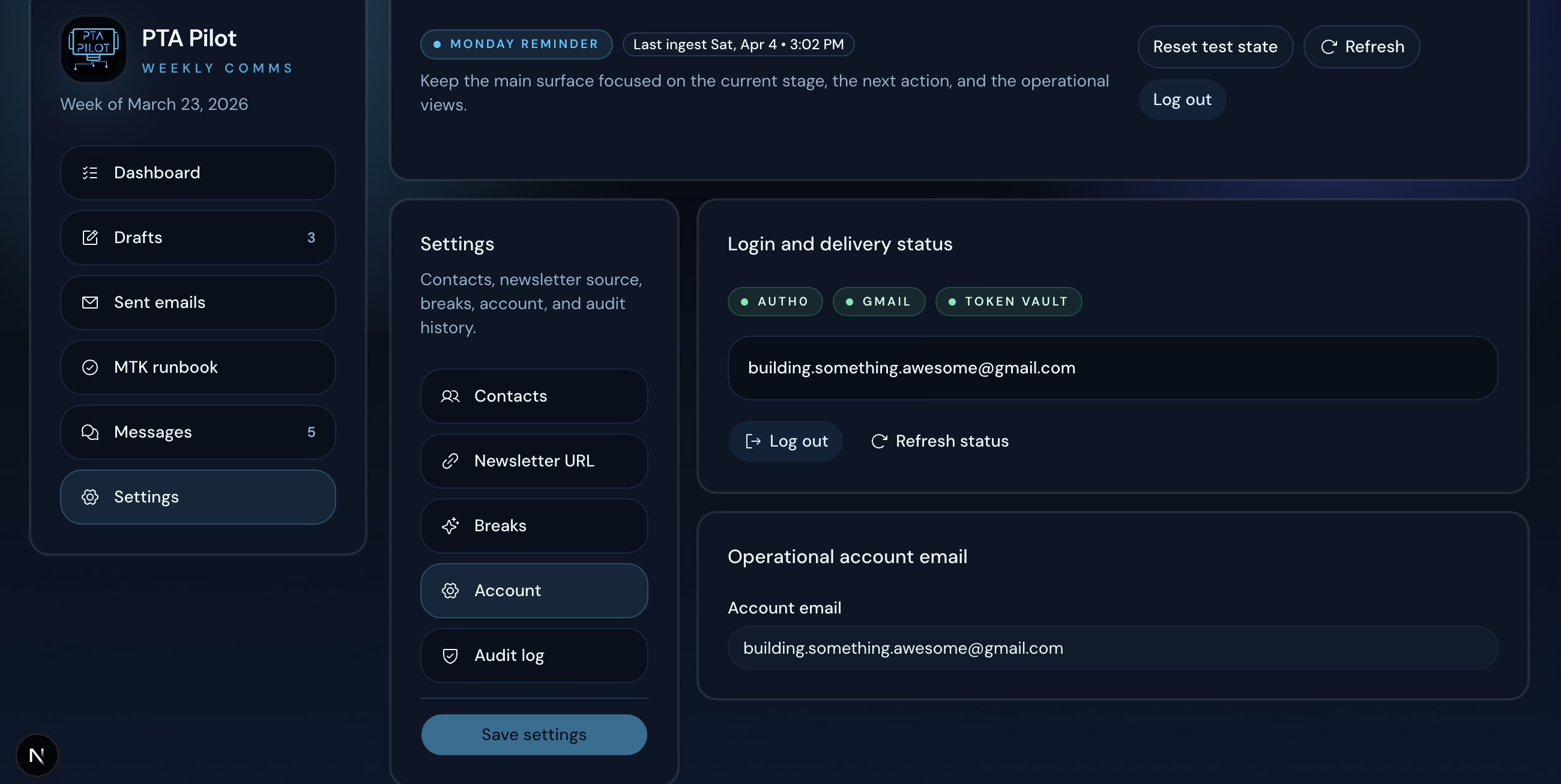The height and width of the screenshot is (784, 1561).
Task: Click the top Refresh button
Action: [x=1361, y=47]
